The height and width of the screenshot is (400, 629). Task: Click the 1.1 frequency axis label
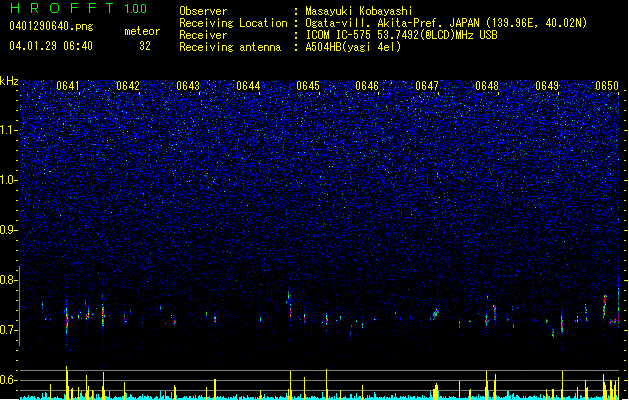9,130
